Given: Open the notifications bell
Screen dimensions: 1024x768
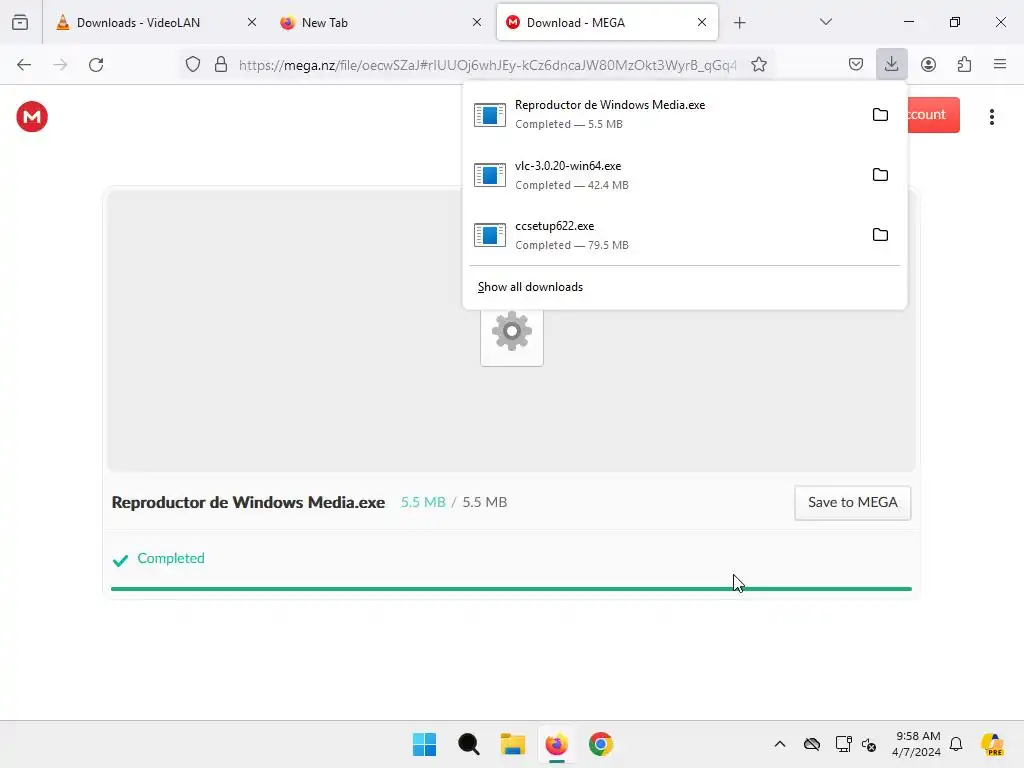Looking at the screenshot, I should point(956,744).
